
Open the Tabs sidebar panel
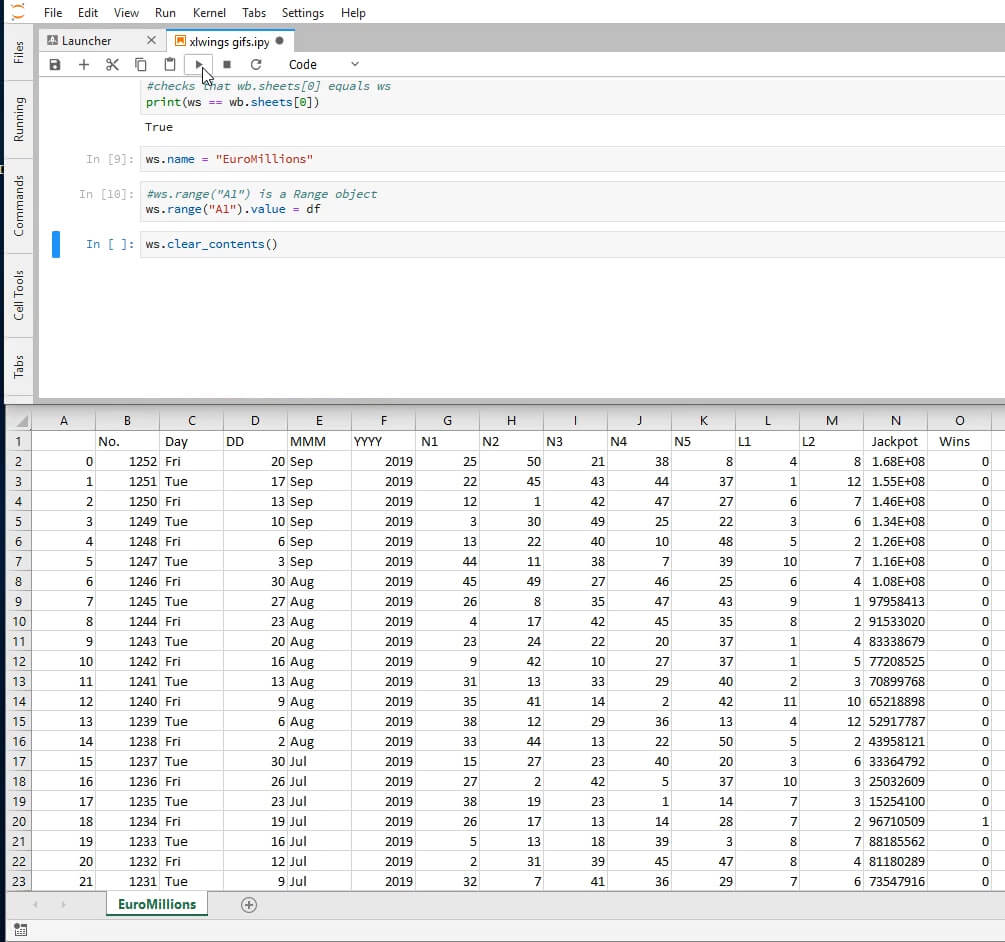click(x=16, y=366)
